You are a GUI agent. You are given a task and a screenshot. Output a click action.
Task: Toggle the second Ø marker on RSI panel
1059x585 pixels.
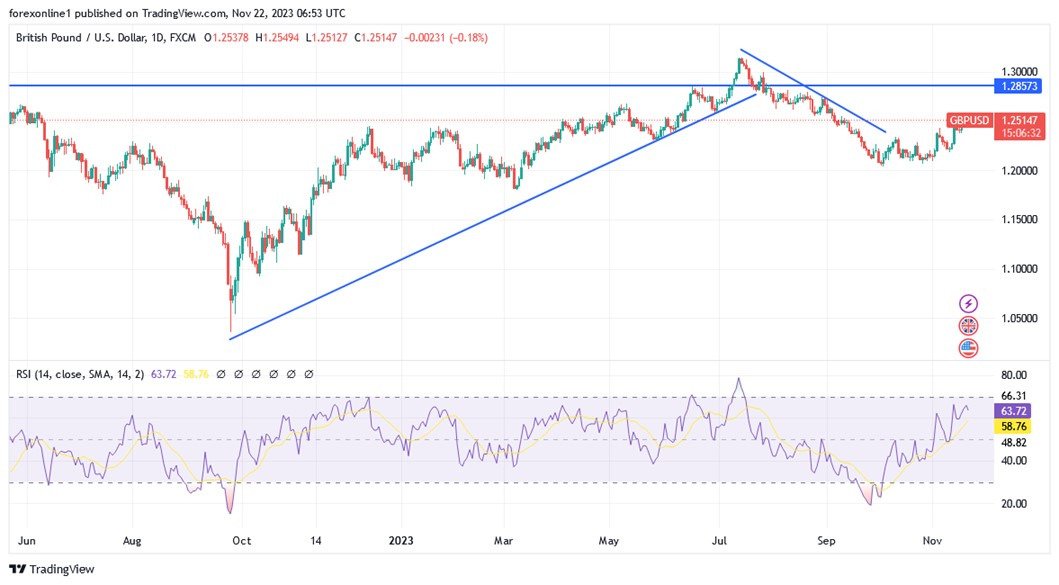tap(239, 373)
